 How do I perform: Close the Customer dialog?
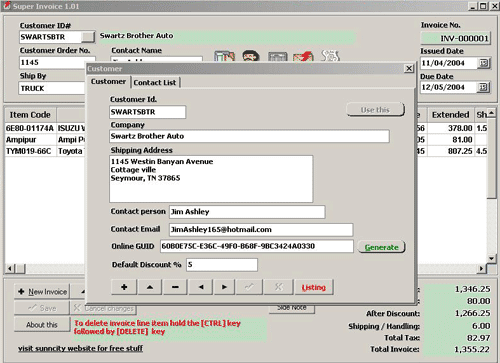click(409, 68)
